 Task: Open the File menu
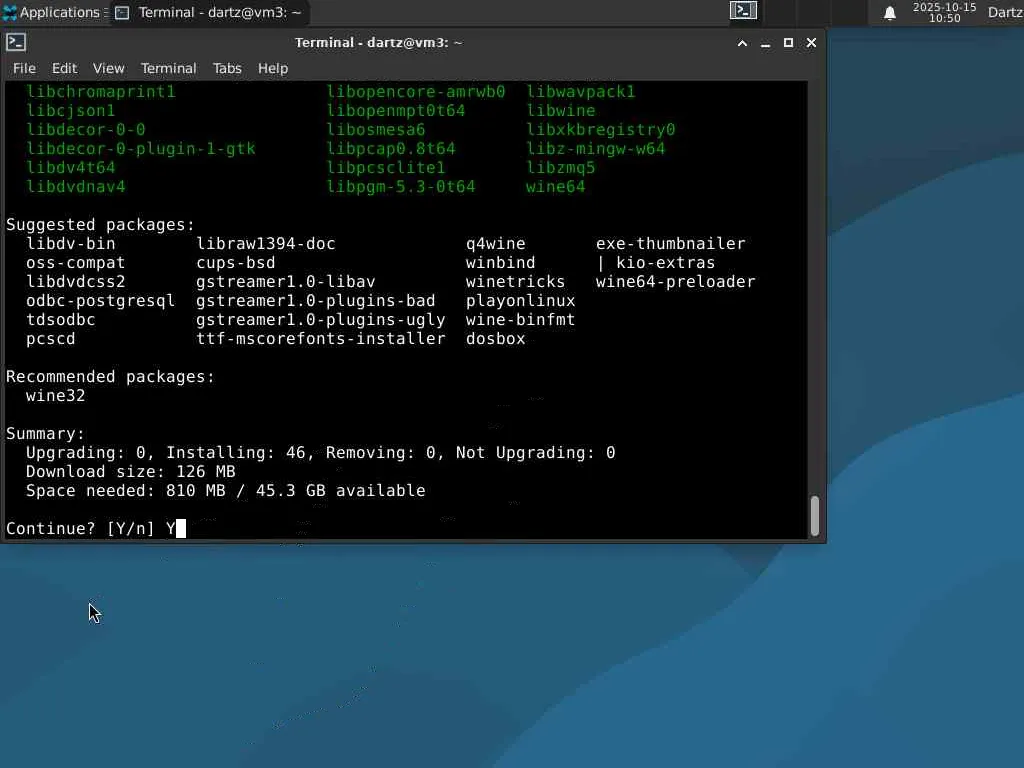[24, 68]
